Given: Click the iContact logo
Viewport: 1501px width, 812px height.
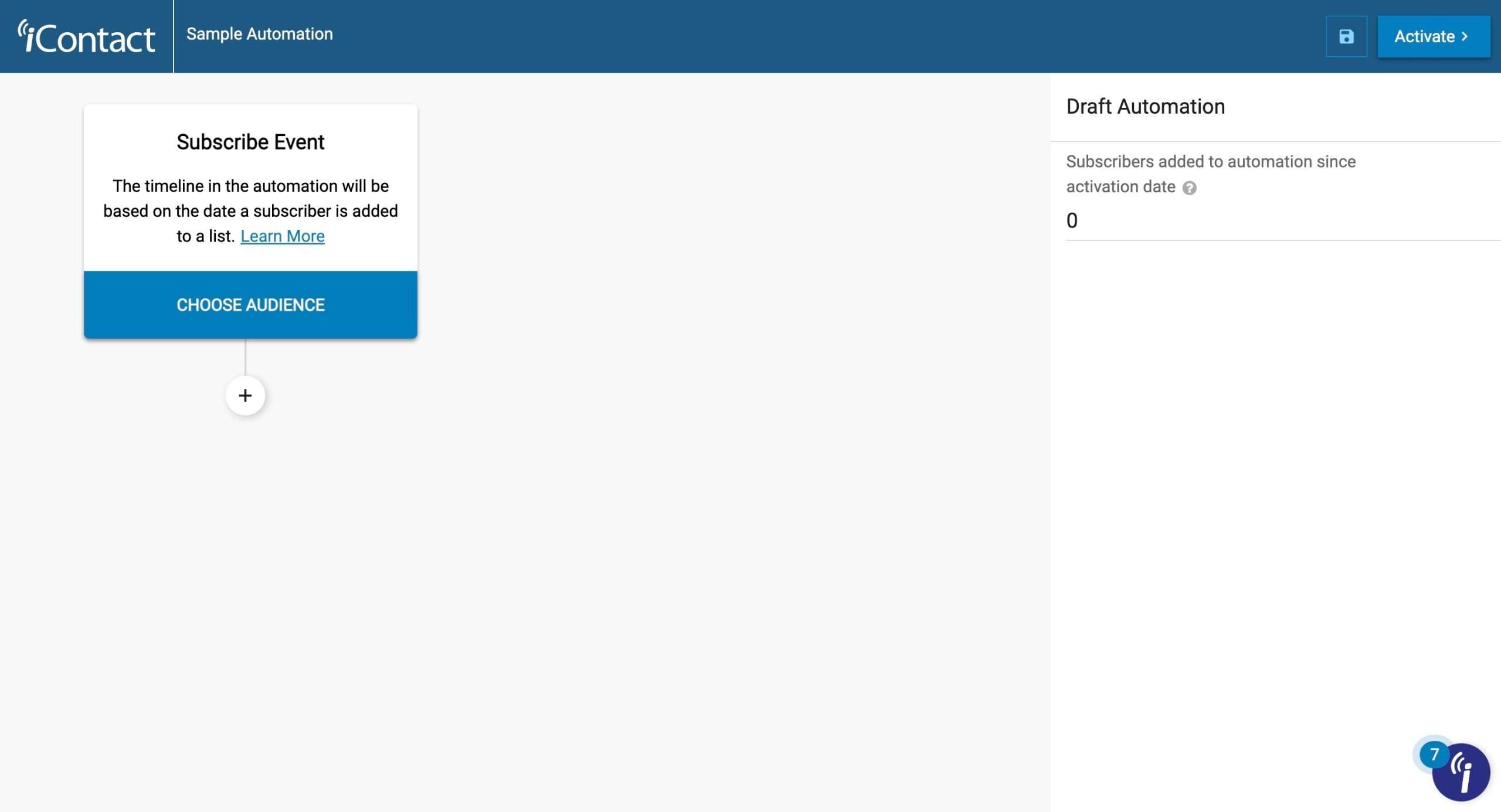Looking at the screenshot, I should pyautogui.click(x=86, y=36).
